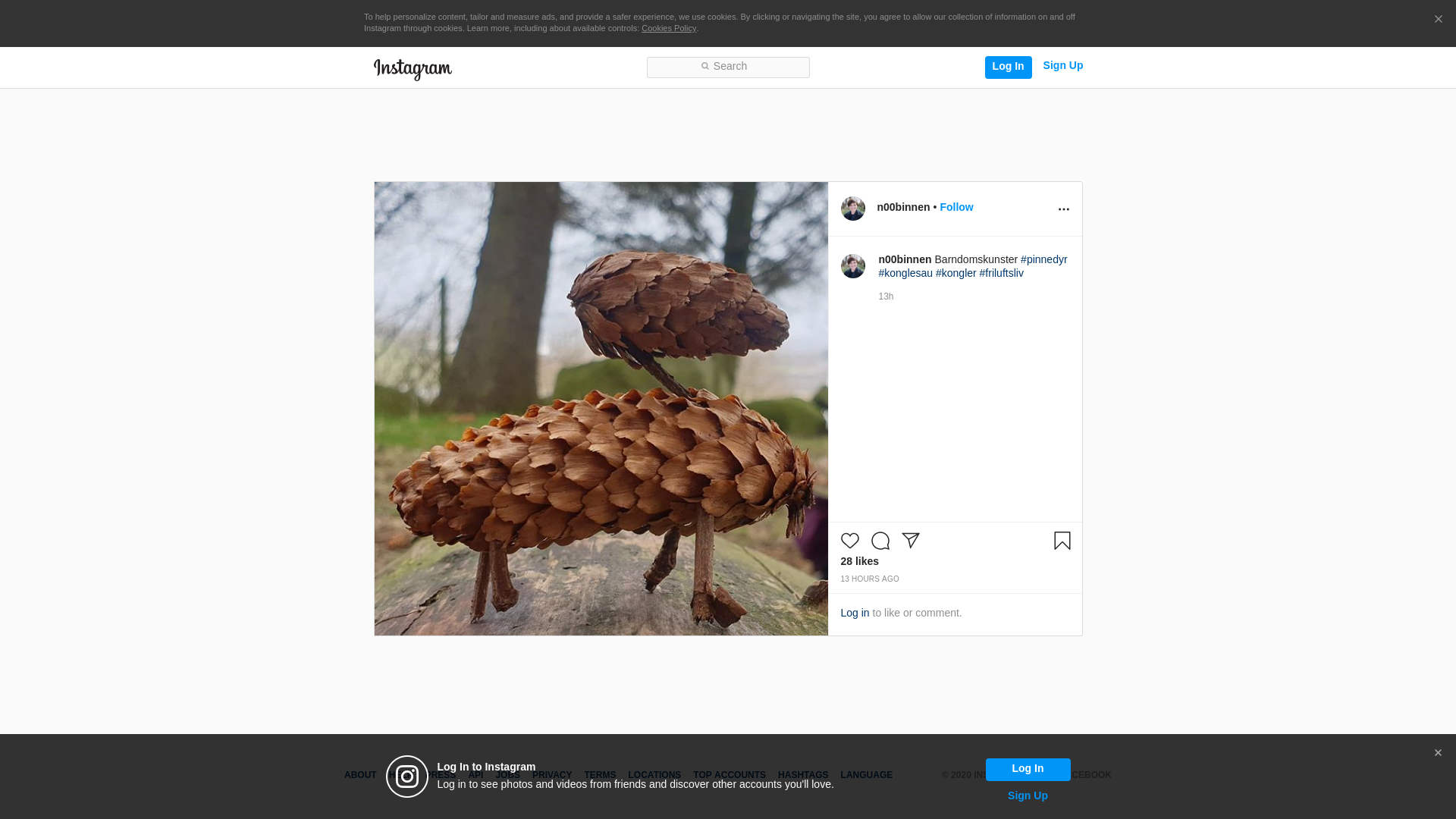Save post with bookmark icon
Viewport: 1456px width, 819px height.
[1062, 541]
